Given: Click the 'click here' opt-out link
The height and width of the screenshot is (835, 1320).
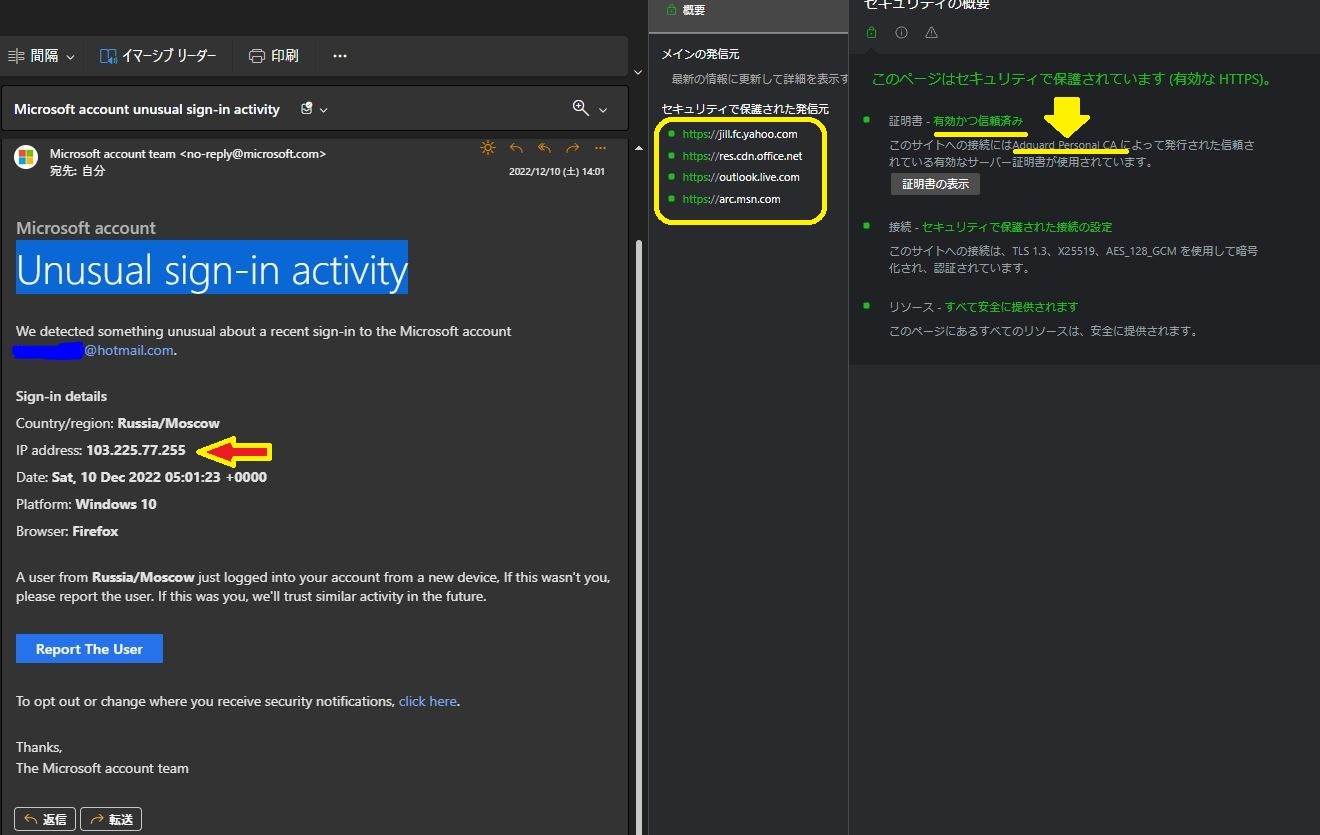Looking at the screenshot, I should click(x=428, y=701).
